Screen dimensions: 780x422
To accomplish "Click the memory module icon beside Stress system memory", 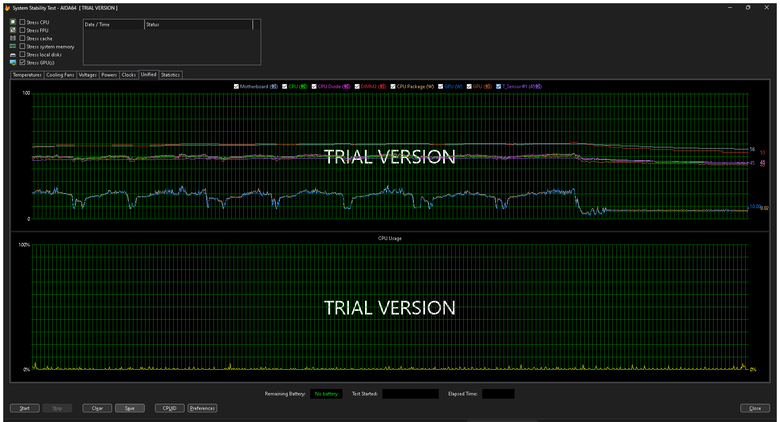I will pyautogui.click(x=13, y=46).
